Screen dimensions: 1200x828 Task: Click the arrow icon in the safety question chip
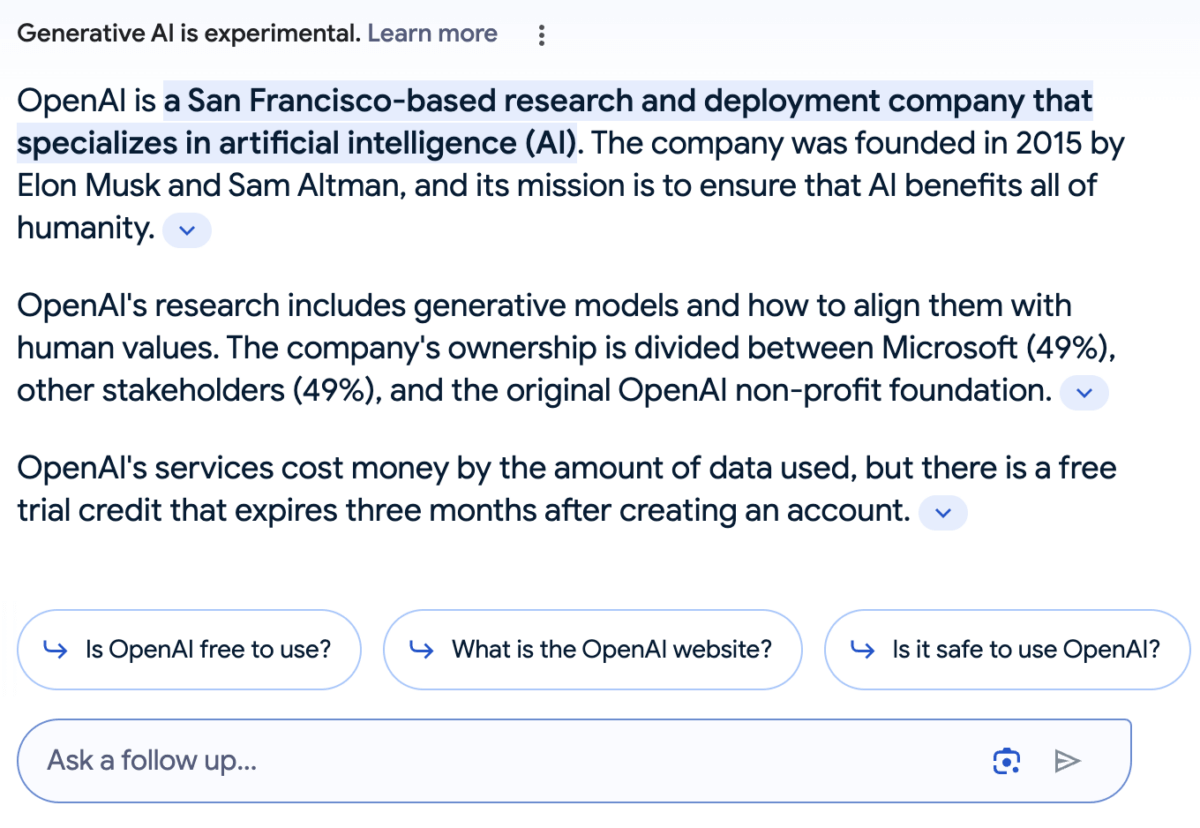pyautogui.click(x=861, y=649)
